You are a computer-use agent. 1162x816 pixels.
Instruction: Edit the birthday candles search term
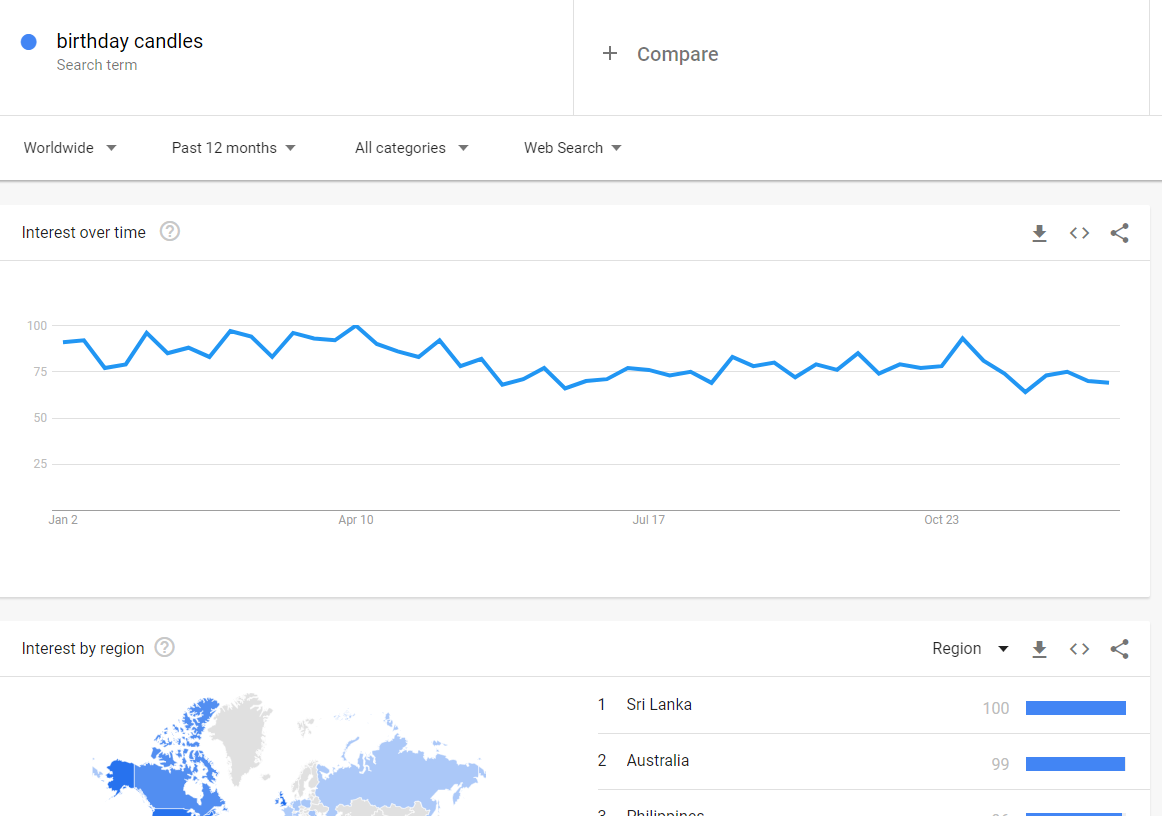(130, 42)
